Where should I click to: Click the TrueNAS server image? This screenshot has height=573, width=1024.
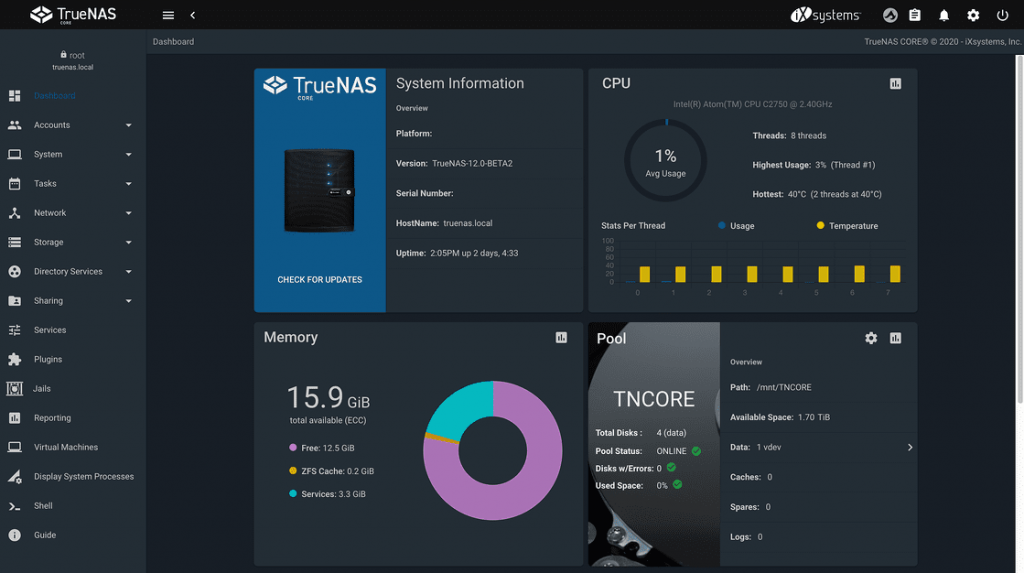click(x=319, y=190)
